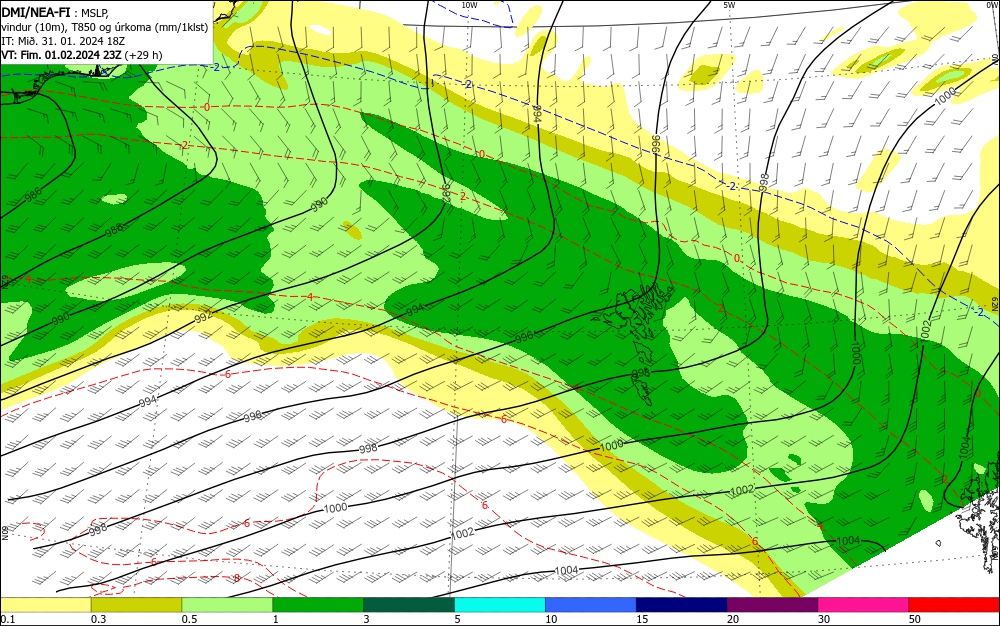Click the red '8' temperature contour label
1000x626 pixels.
coord(237,578)
